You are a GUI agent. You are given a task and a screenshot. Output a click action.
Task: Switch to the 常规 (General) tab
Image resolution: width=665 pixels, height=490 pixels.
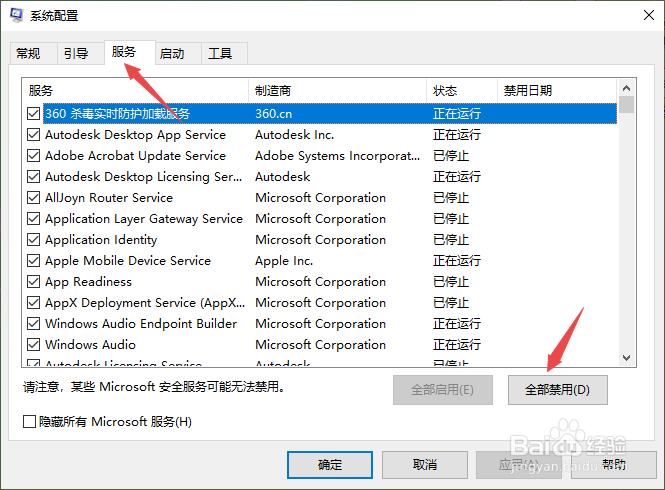click(x=28, y=54)
